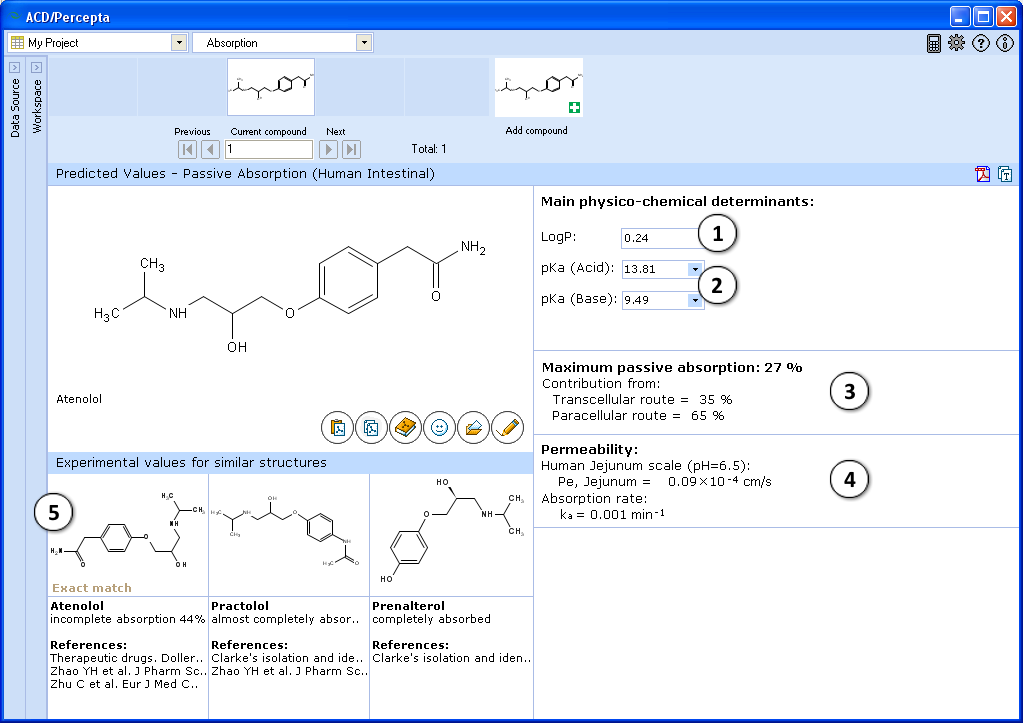Screen dimensions: 1023x723
Task: Open settings gear icon
Action: click(956, 43)
